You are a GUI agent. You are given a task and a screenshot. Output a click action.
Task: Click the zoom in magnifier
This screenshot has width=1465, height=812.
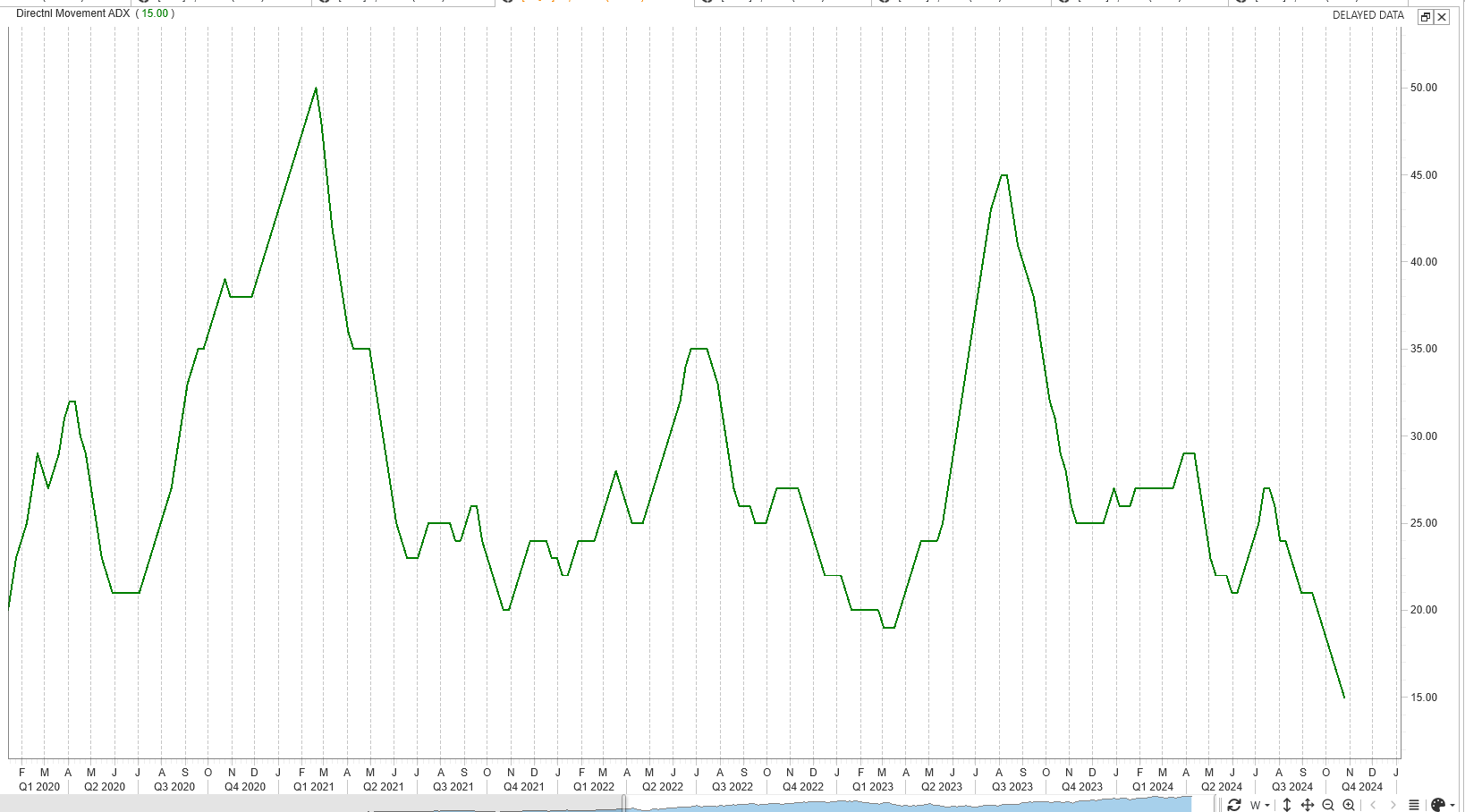pos(1349,805)
